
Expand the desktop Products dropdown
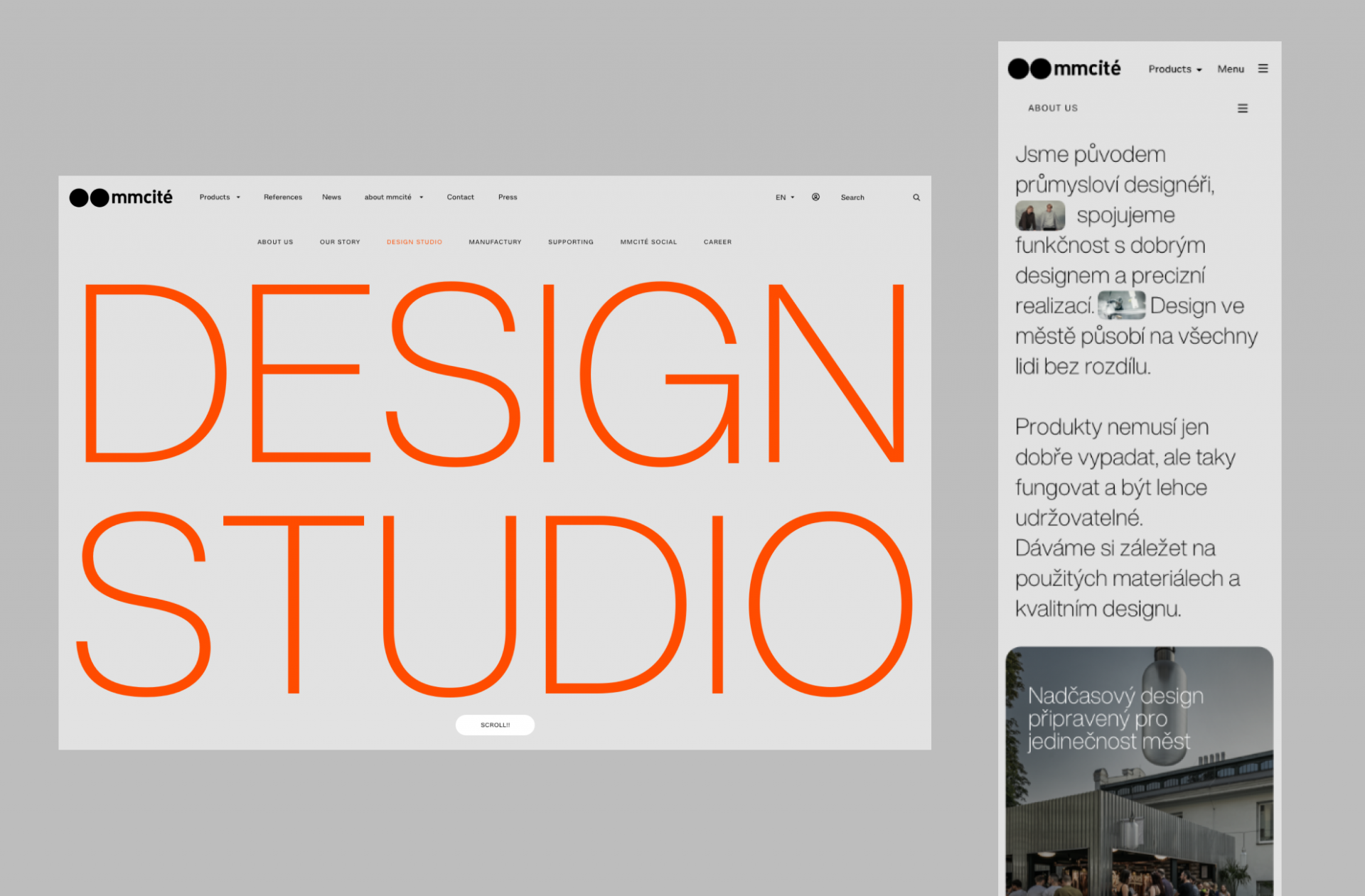(220, 197)
